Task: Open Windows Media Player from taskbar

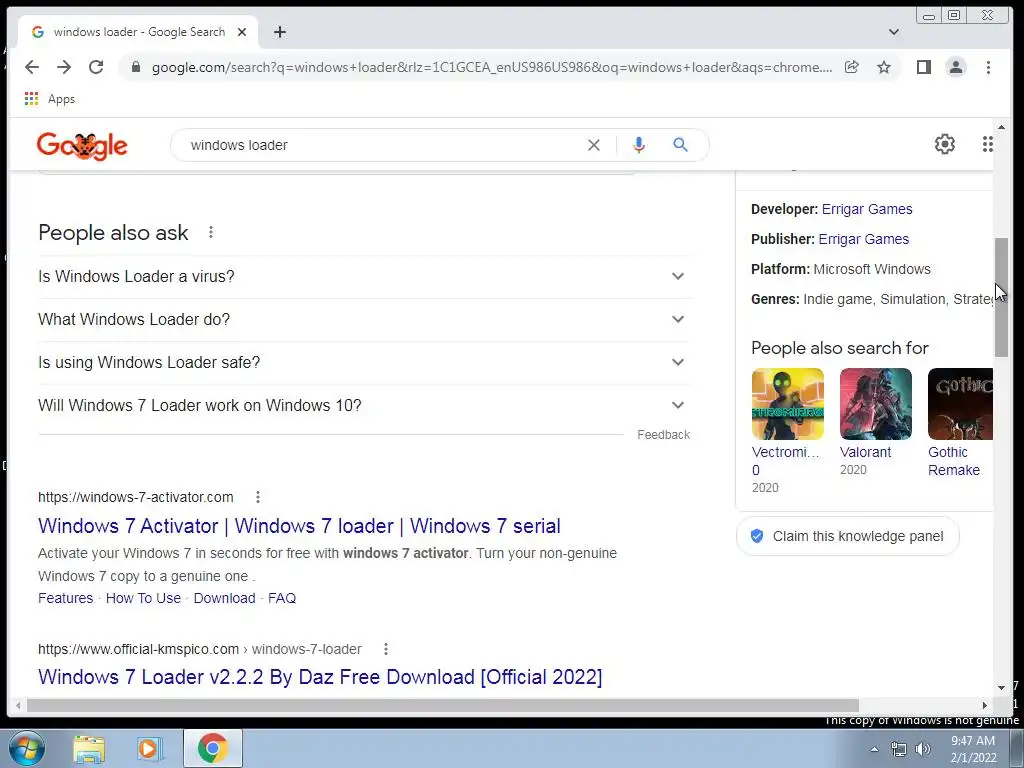Action: tap(148, 749)
